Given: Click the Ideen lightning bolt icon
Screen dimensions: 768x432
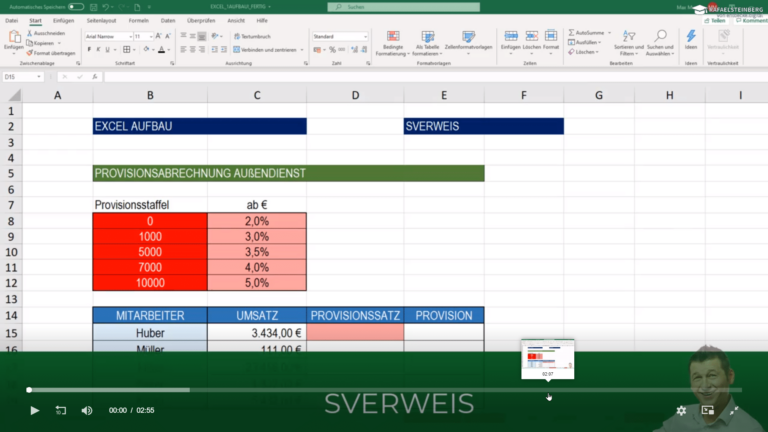Looking at the screenshot, I should [x=691, y=37].
